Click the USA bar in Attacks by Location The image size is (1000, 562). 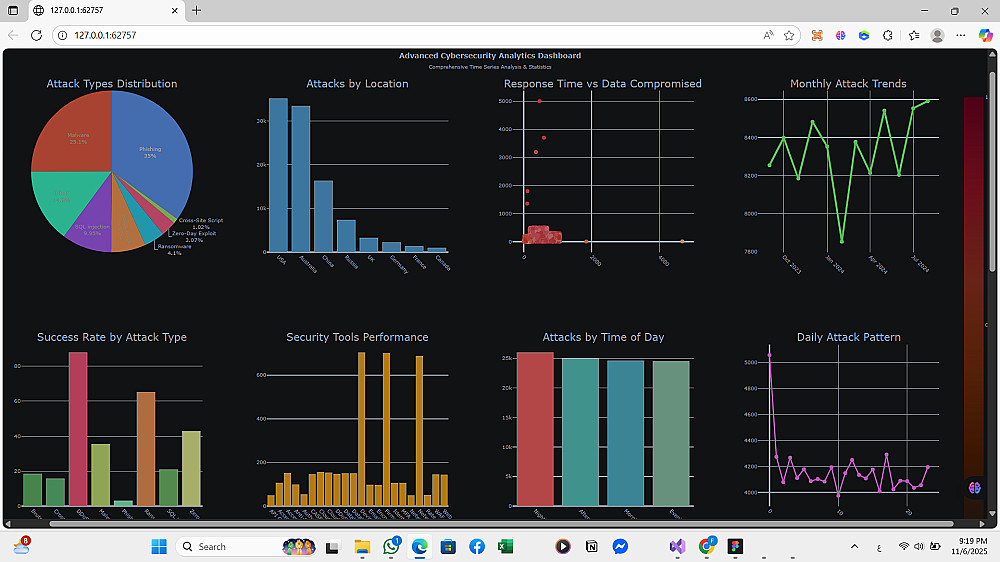[x=278, y=175]
